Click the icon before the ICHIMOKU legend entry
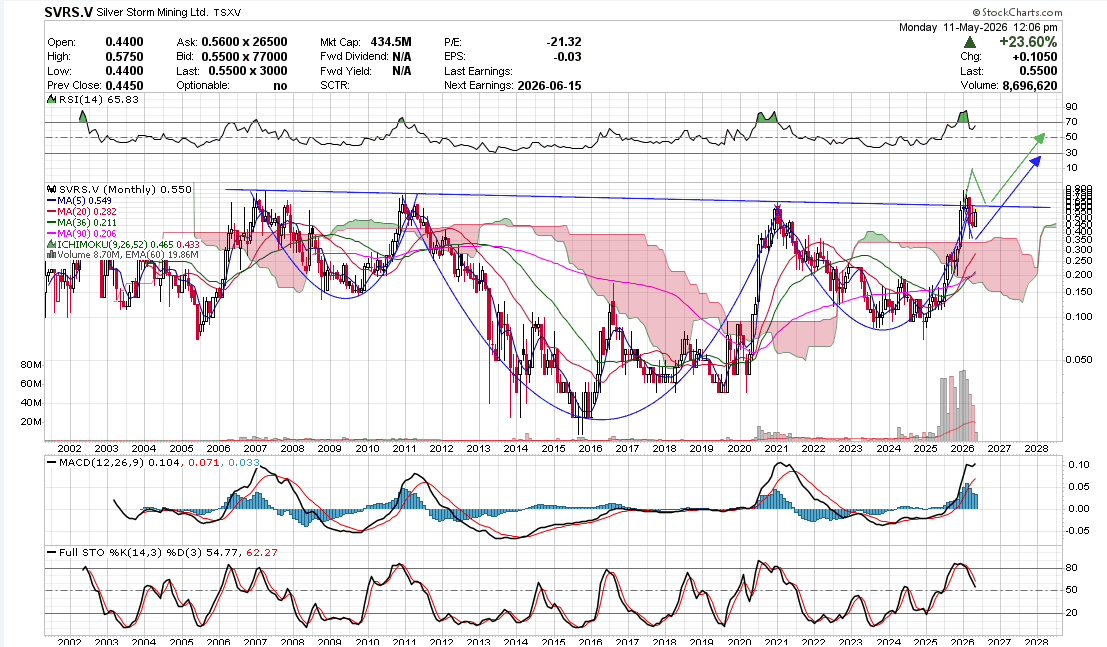The image size is (1107, 647). tap(51, 244)
